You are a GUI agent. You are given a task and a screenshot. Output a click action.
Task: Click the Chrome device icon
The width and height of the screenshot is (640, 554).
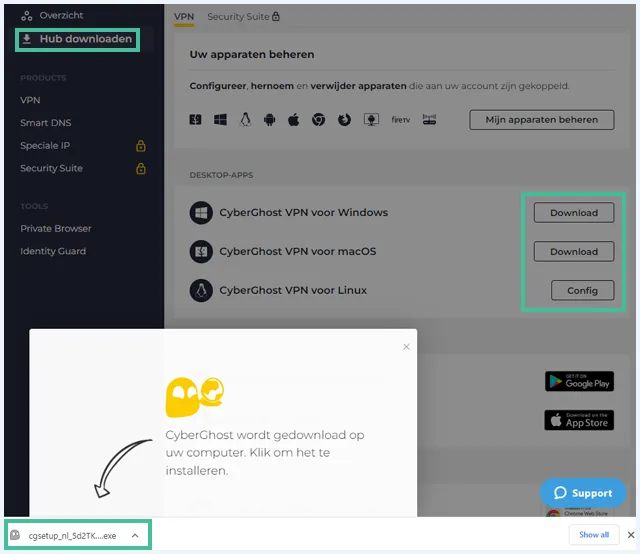point(318,120)
